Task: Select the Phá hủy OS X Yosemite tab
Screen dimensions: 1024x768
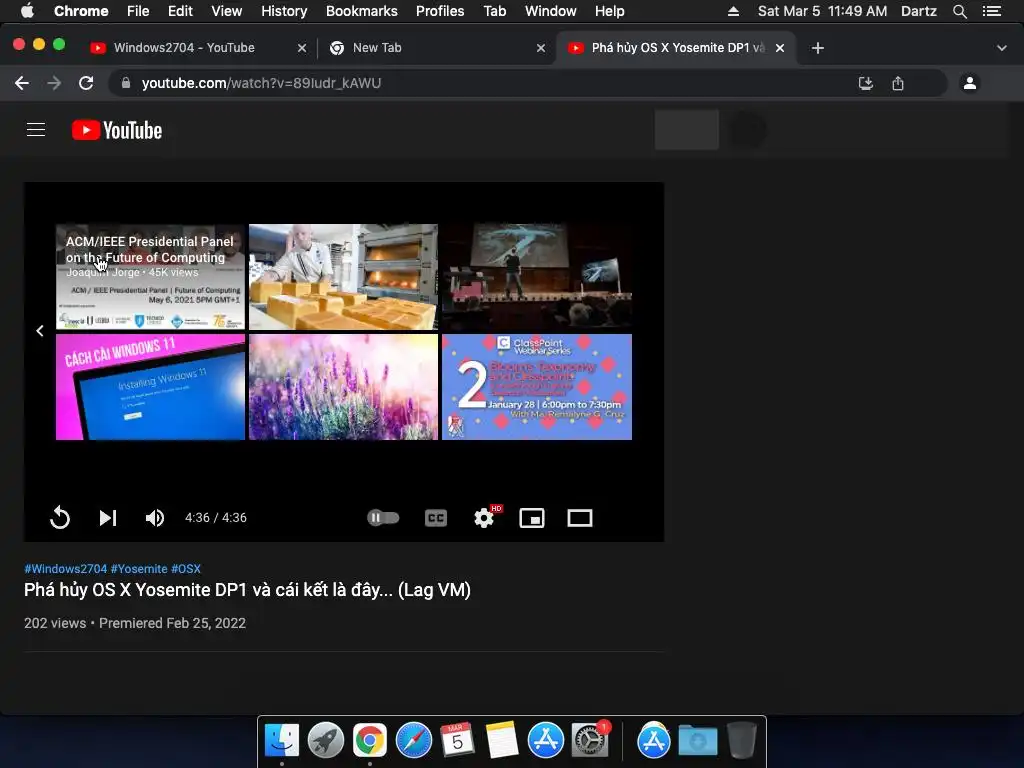Action: tap(676, 48)
